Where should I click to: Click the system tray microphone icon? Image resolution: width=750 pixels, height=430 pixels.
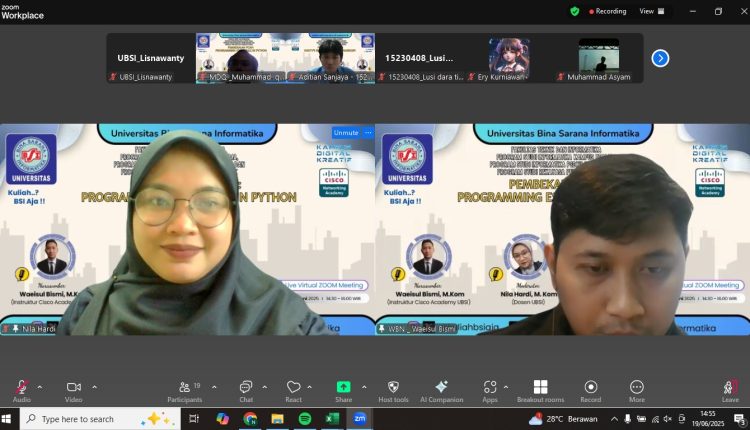point(628,419)
